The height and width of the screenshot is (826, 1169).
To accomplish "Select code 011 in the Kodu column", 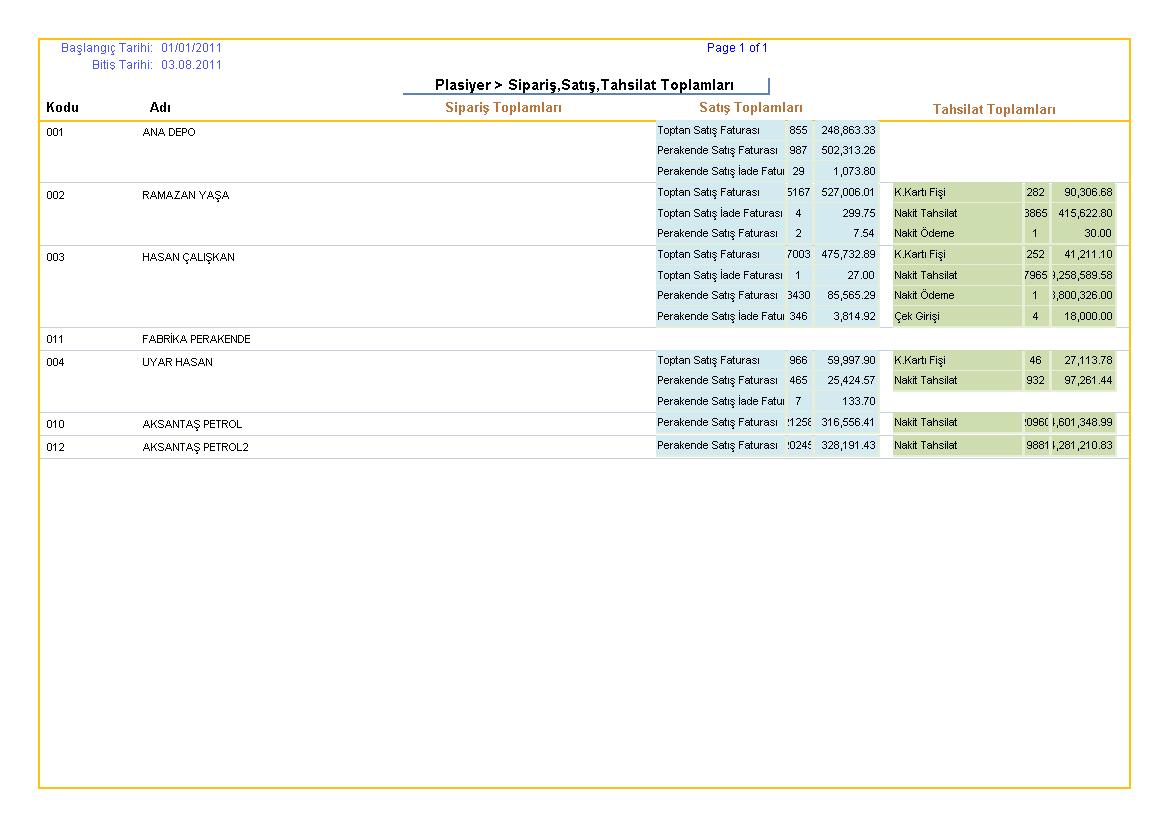I will coord(55,339).
